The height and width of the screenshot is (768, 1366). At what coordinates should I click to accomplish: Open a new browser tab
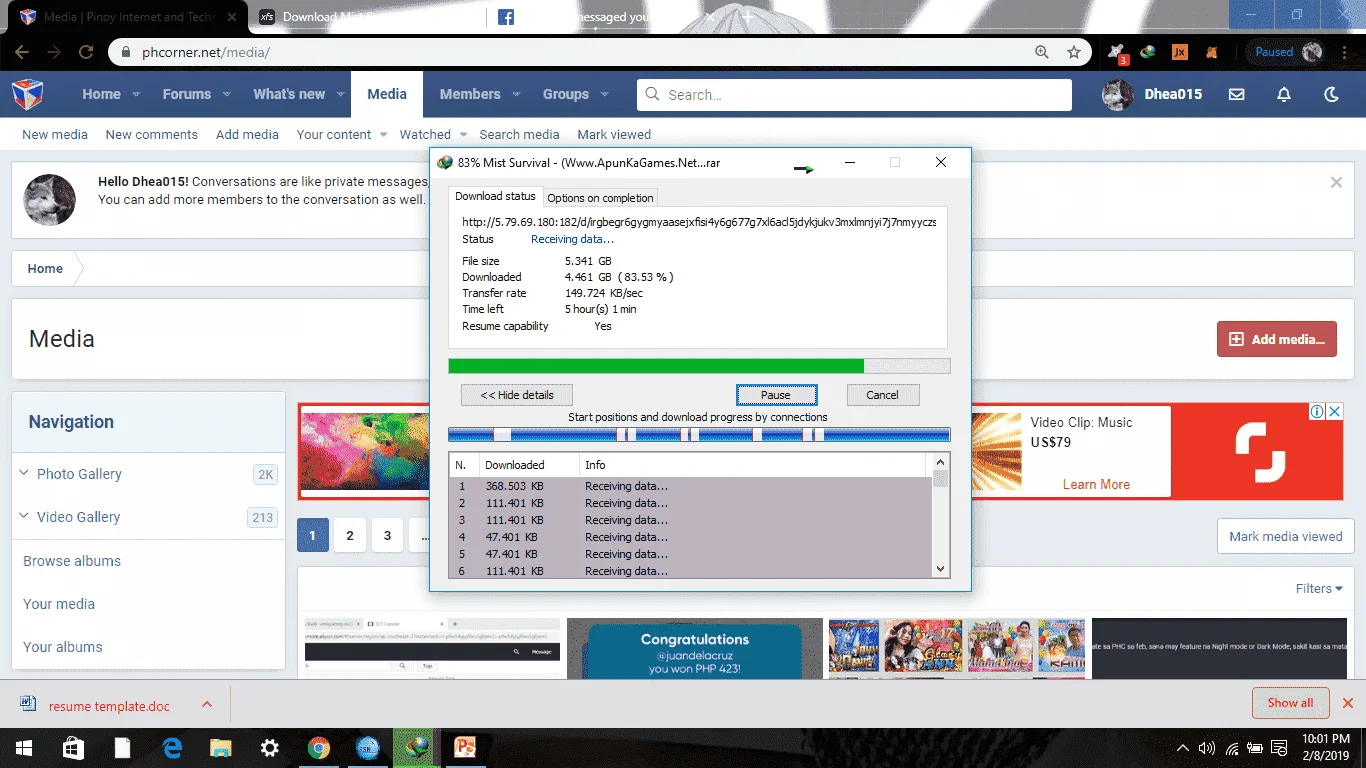click(747, 17)
